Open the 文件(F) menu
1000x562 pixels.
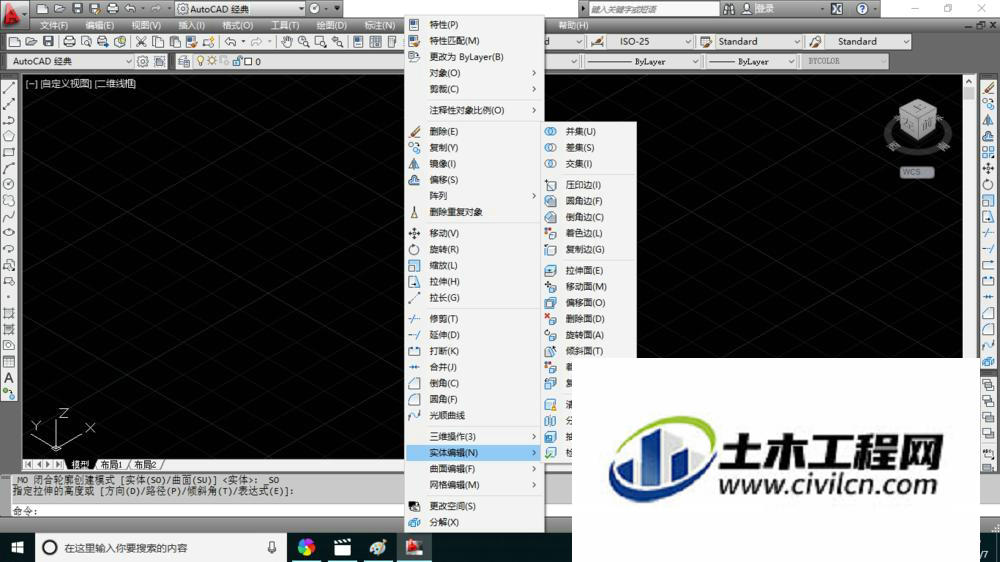[54, 26]
